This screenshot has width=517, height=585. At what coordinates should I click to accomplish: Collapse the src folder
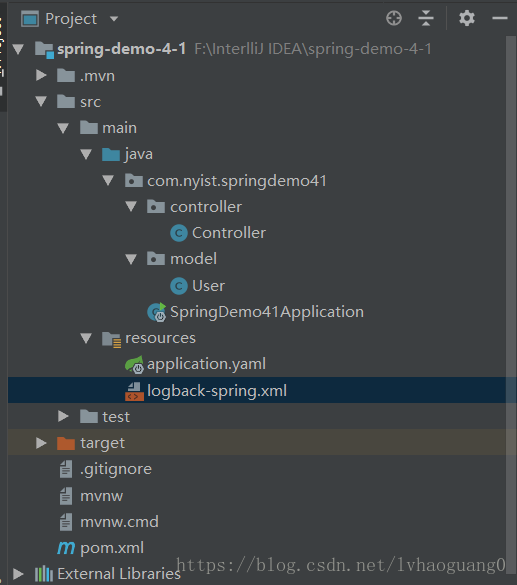click(41, 101)
